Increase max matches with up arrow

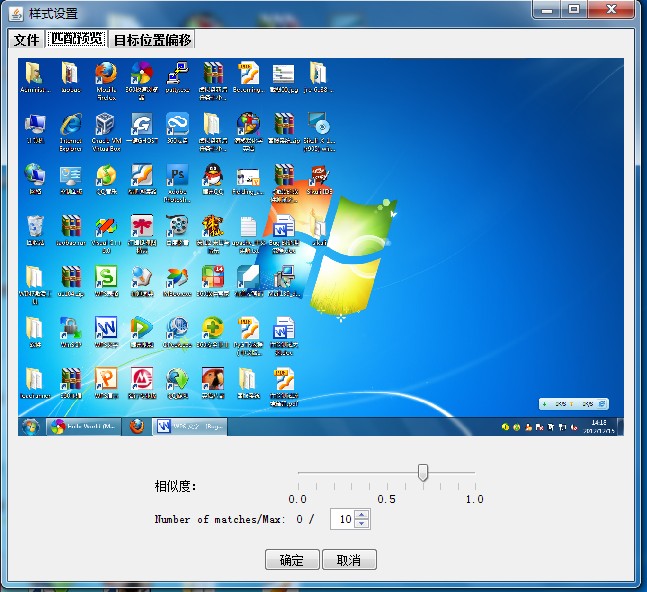(362, 515)
